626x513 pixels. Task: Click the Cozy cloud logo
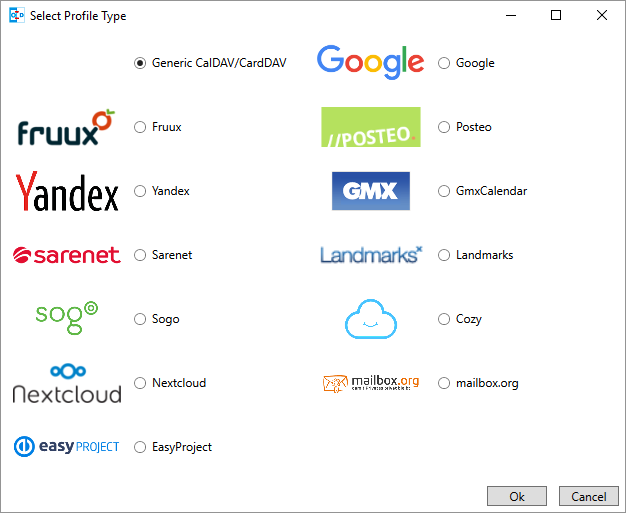[x=370, y=319]
